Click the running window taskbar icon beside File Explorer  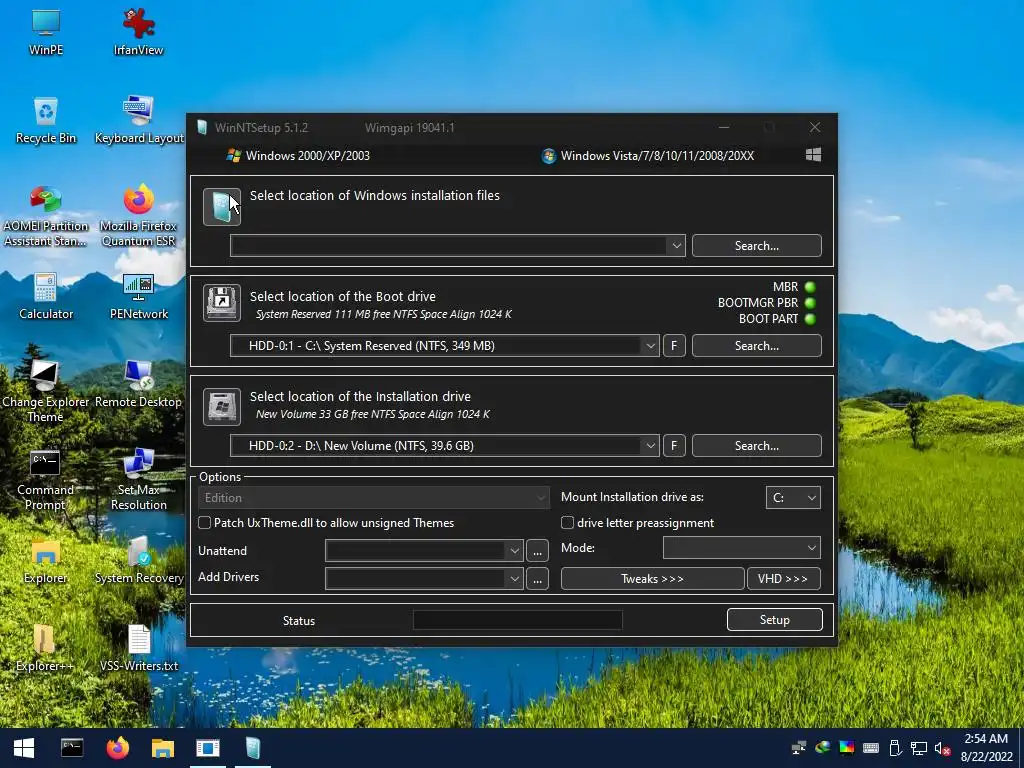pos(208,748)
